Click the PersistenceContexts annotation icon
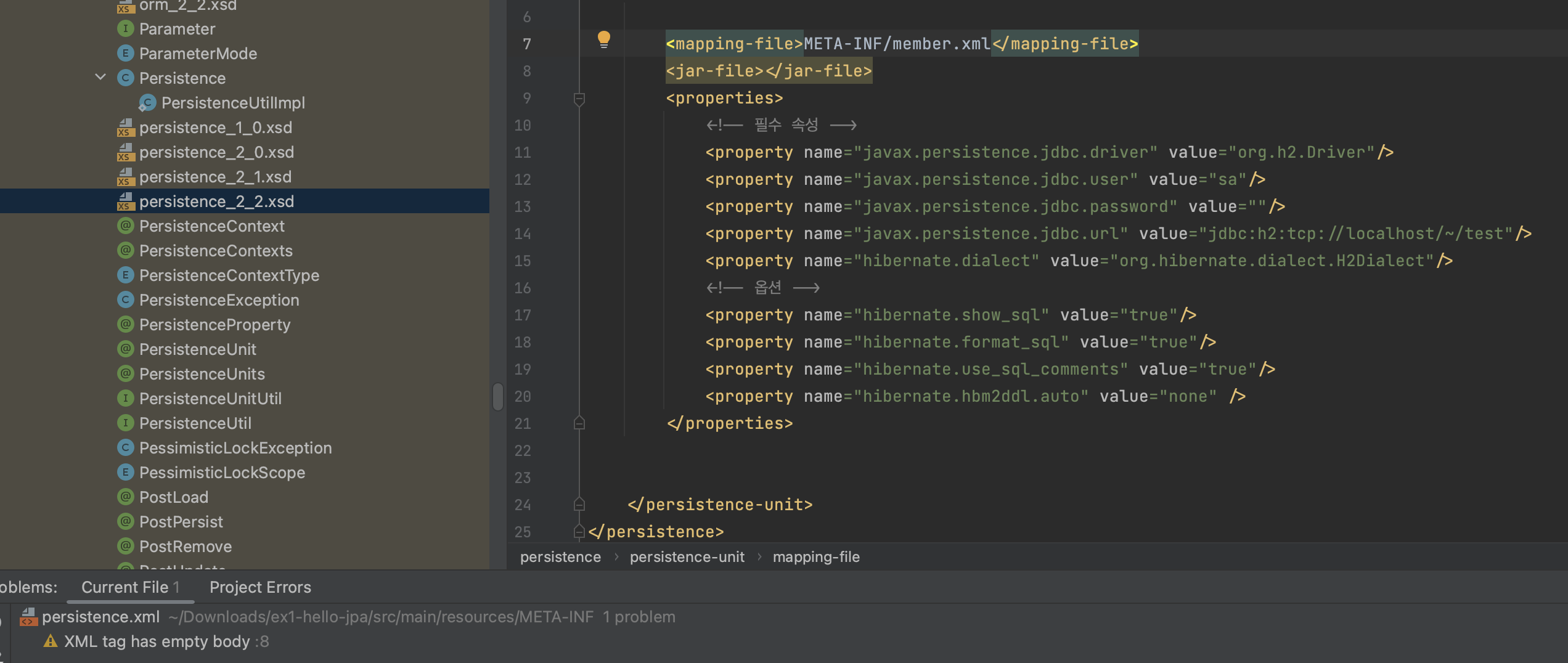Image resolution: width=1568 pixels, height=663 pixels. tap(126, 250)
